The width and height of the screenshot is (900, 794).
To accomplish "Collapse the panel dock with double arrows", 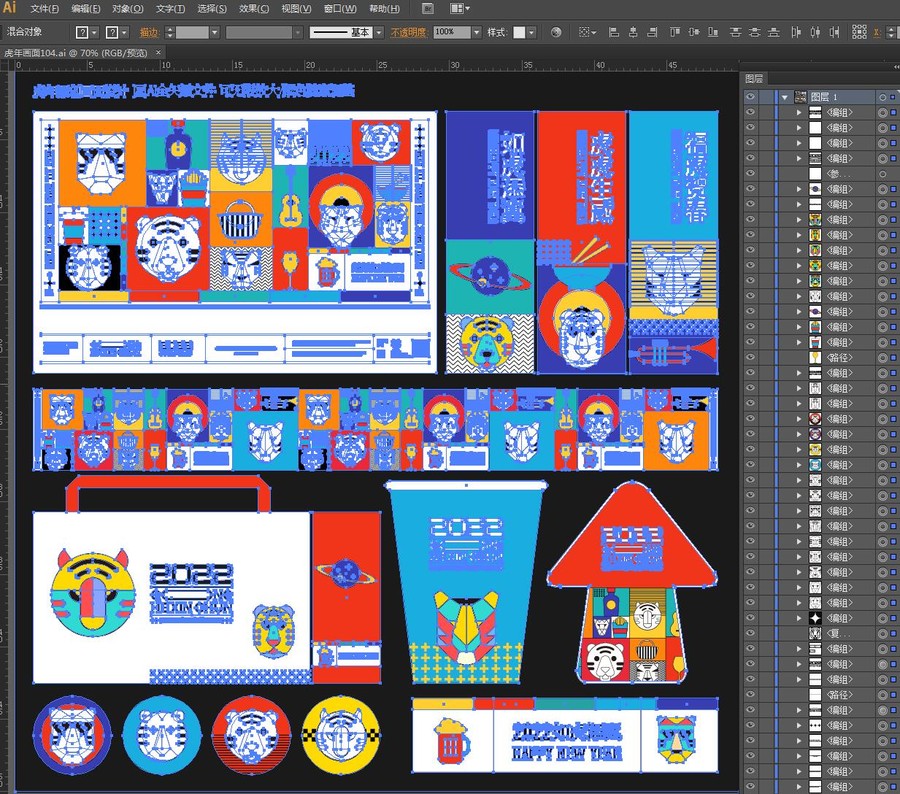I will 896,67.
